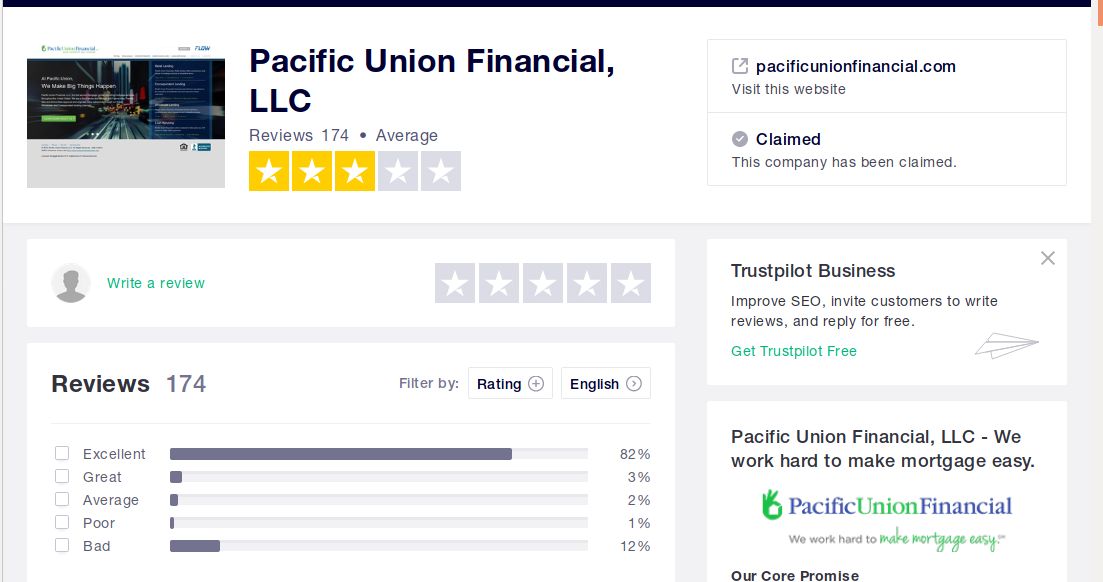The height and width of the screenshot is (582, 1103).
Task: Click the paper plane icon in Trustpilot Business card
Action: [1007, 345]
